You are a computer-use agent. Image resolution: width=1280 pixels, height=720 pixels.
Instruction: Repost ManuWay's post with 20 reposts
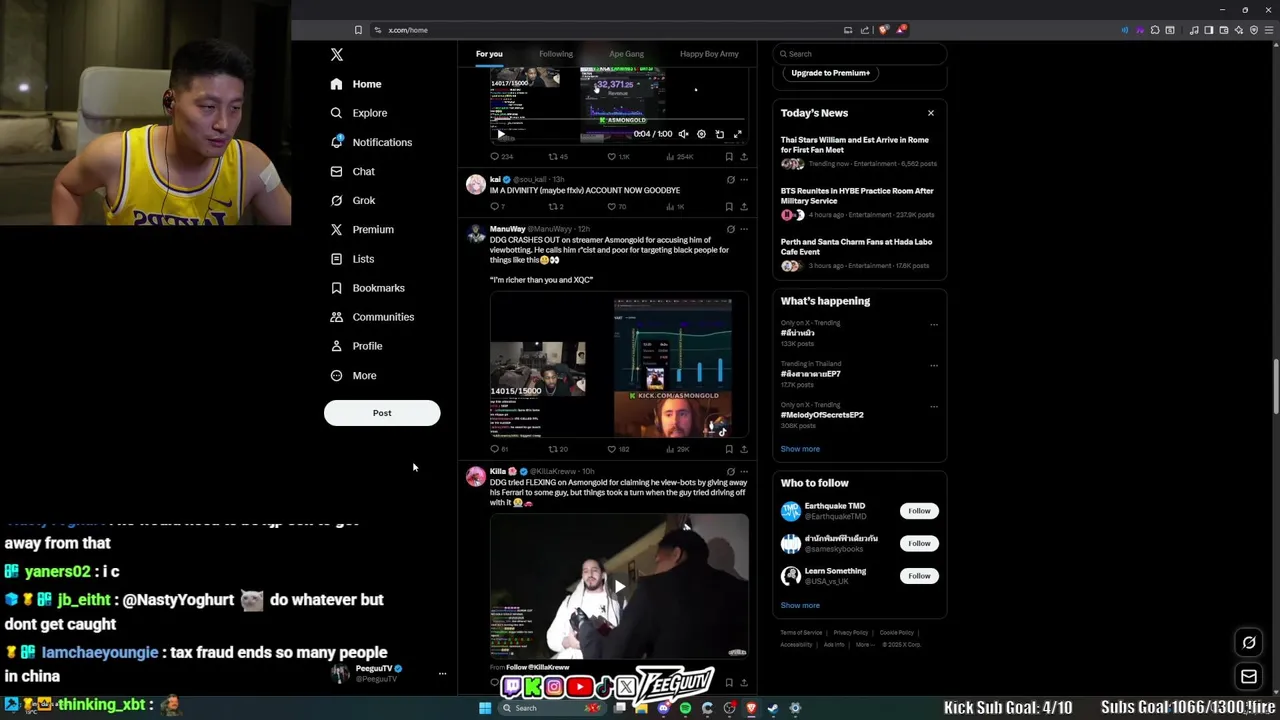click(x=558, y=449)
